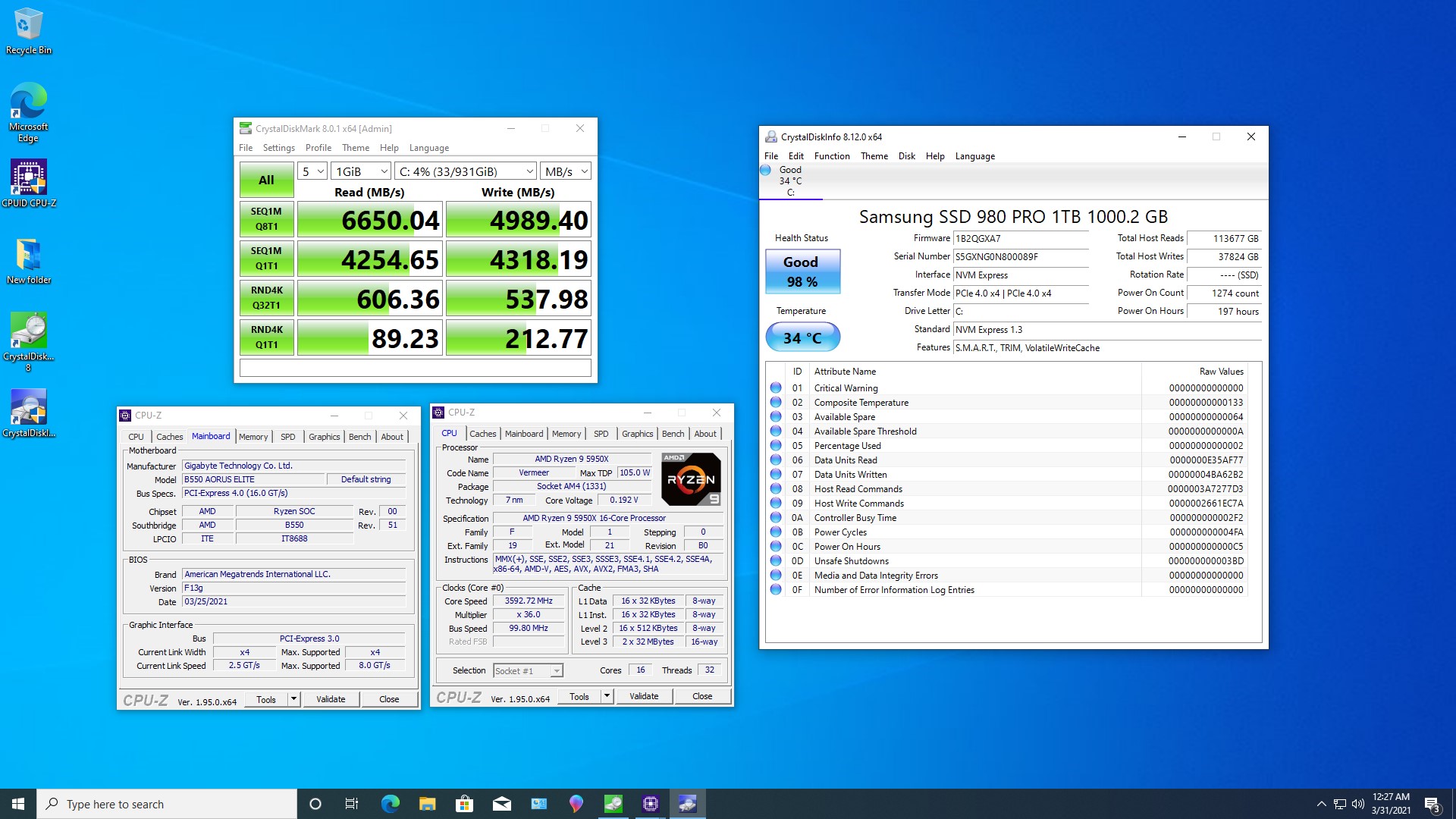Open Settings menu in CrystalDiskMark
1456x819 pixels.
pyautogui.click(x=279, y=148)
